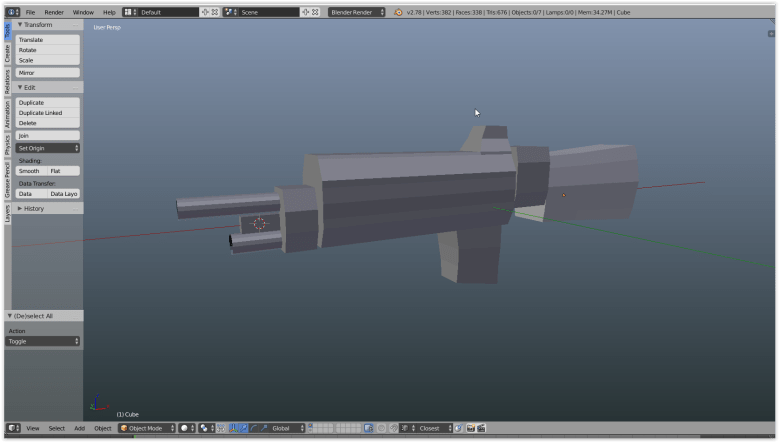Viewport: 779px width, 442px height.
Task: Click the OpenGL render animation clapper icon
Action: click(481, 428)
